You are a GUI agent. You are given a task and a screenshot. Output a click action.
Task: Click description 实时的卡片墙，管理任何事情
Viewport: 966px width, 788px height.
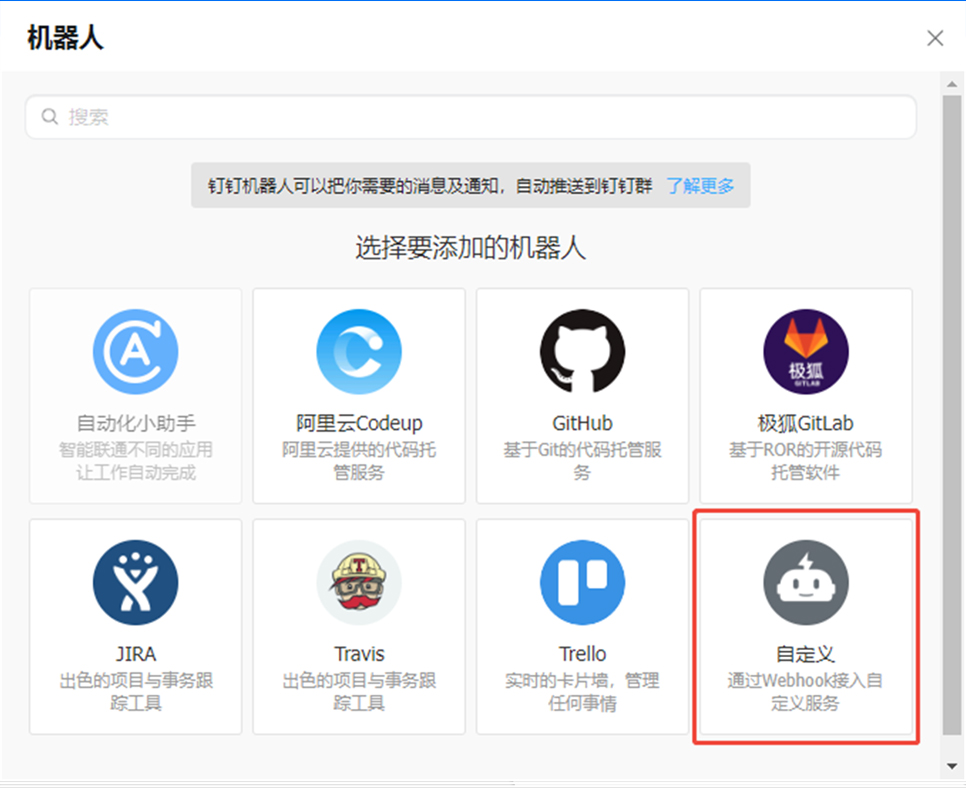[582, 692]
